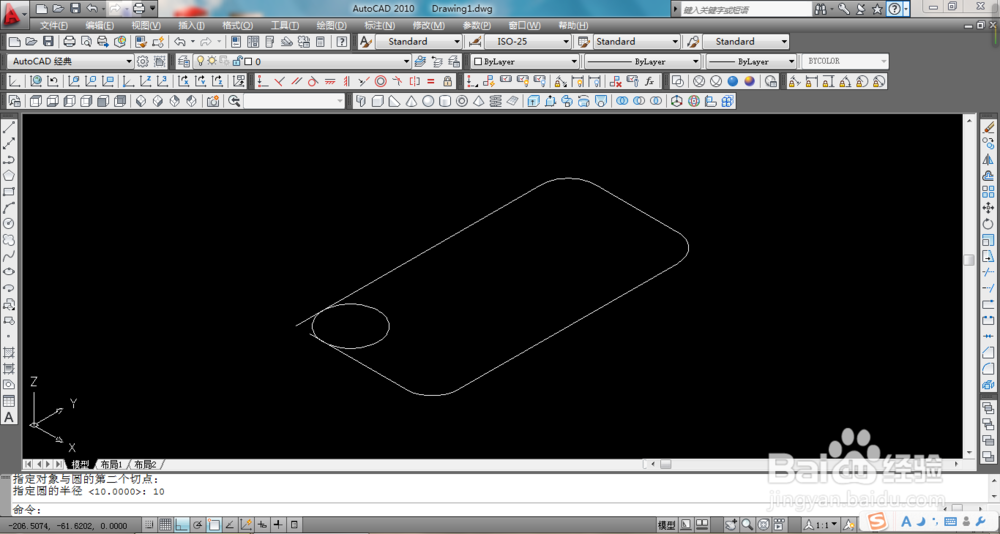Open the ISO-25 dimension style dropdown
Screen dimensions: 1000x534
527,41
